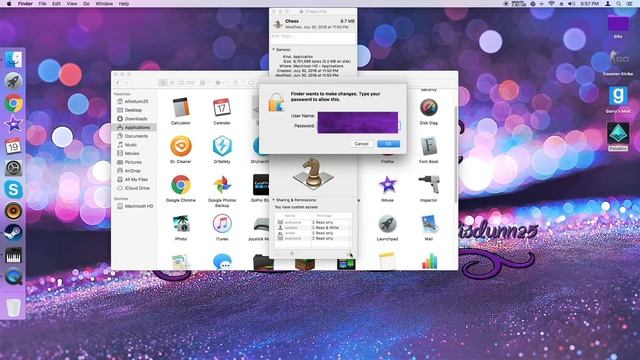This screenshot has height=360, width=640.
Task: Click Finder toolbar back arrow
Action: (118, 83)
